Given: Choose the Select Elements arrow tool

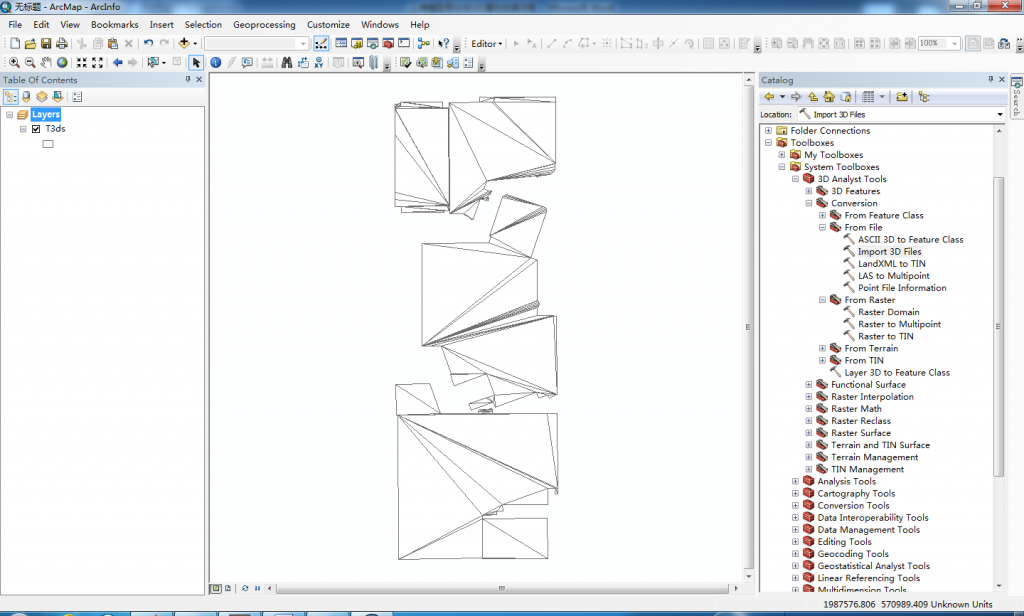Looking at the screenshot, I should coord(196,63).
